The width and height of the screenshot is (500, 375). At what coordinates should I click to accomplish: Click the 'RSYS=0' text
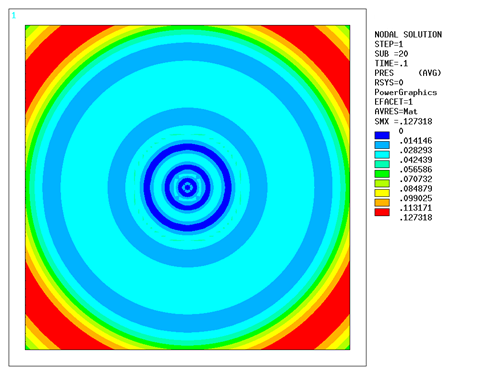[389, 82]
